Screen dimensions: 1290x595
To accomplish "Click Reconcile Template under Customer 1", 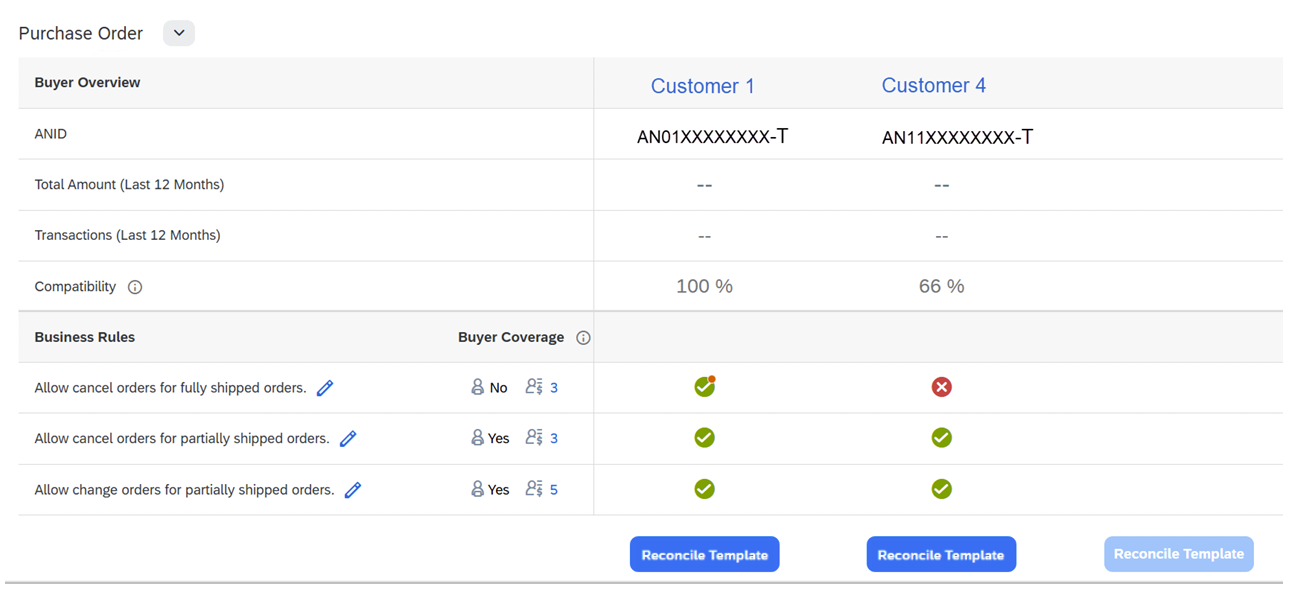I will point(704,553).
